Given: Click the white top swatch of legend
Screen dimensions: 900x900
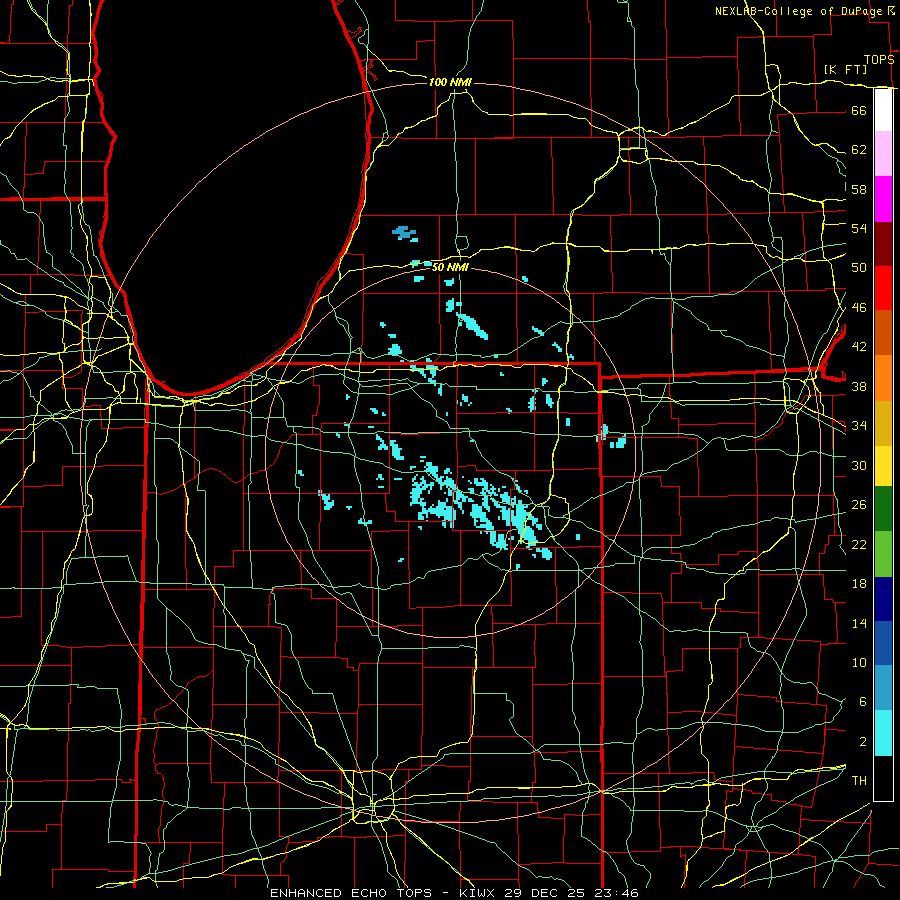Looking at the screenshot, I should tap(883, 110).
